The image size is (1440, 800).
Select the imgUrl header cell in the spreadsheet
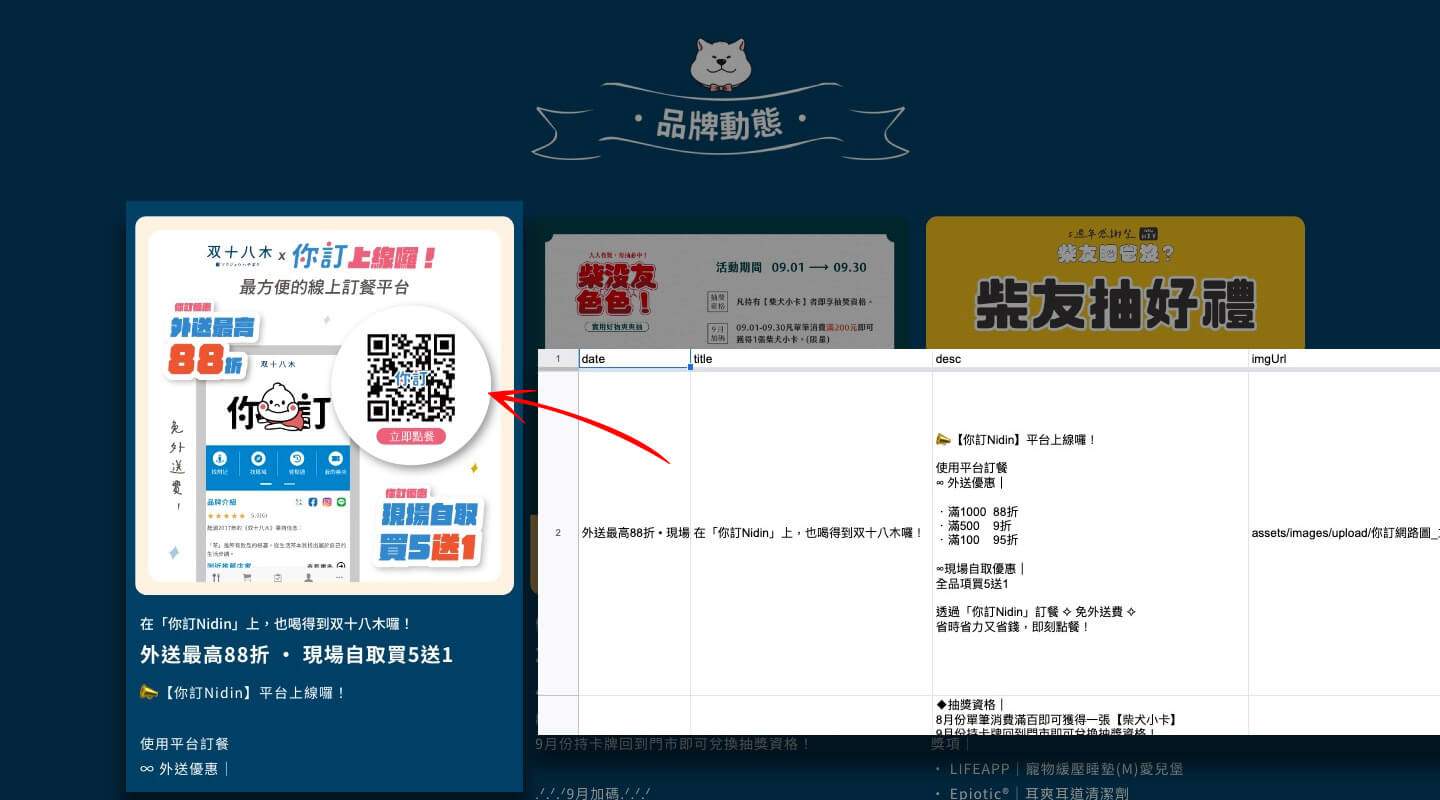[x=1344, y=358]
